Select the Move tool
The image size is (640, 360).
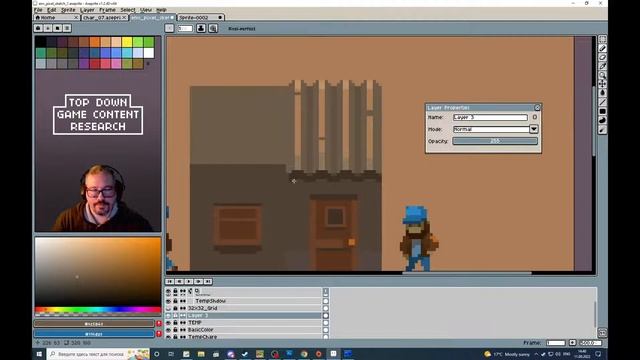coord(602,84)
